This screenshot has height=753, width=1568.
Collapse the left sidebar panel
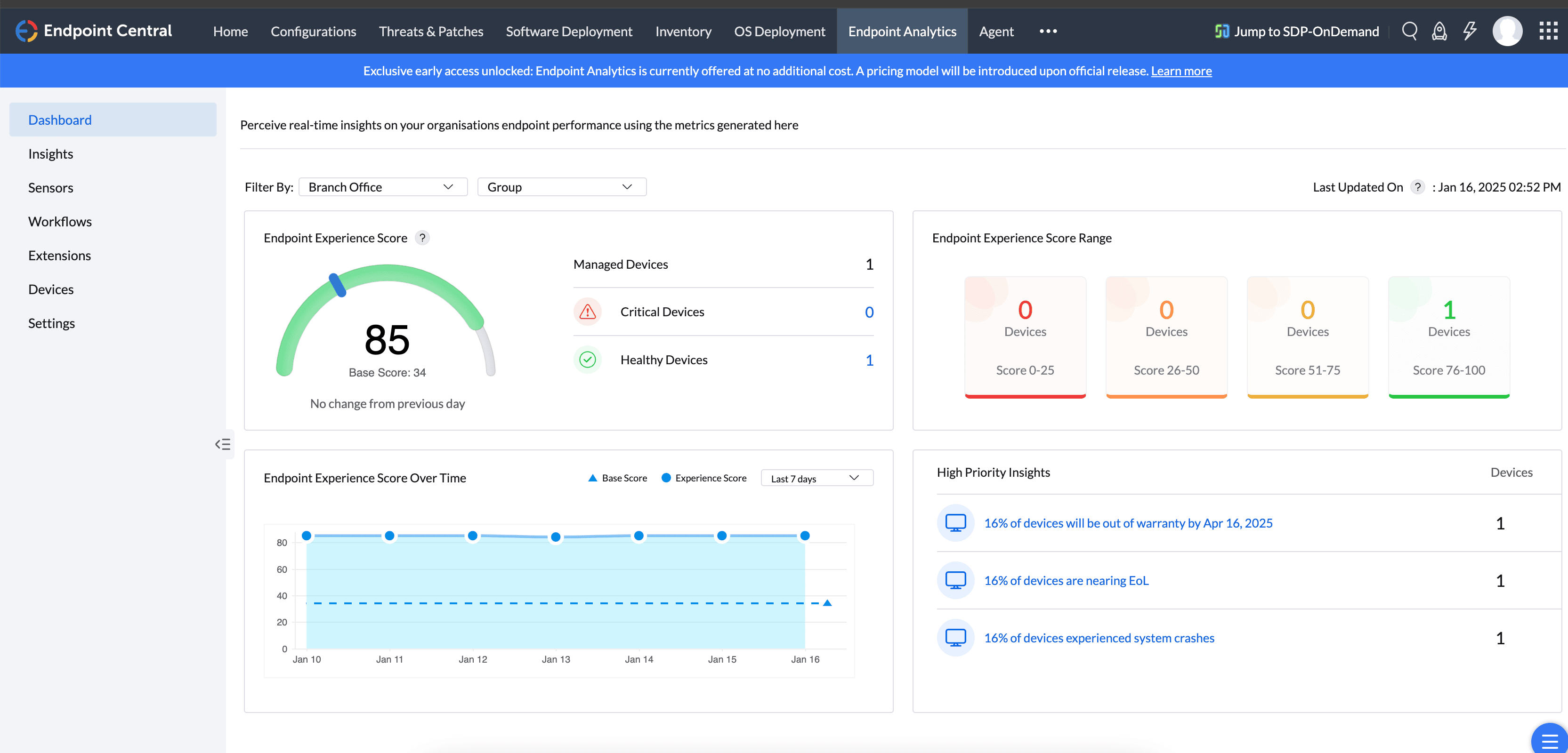(x=223, y=444)
